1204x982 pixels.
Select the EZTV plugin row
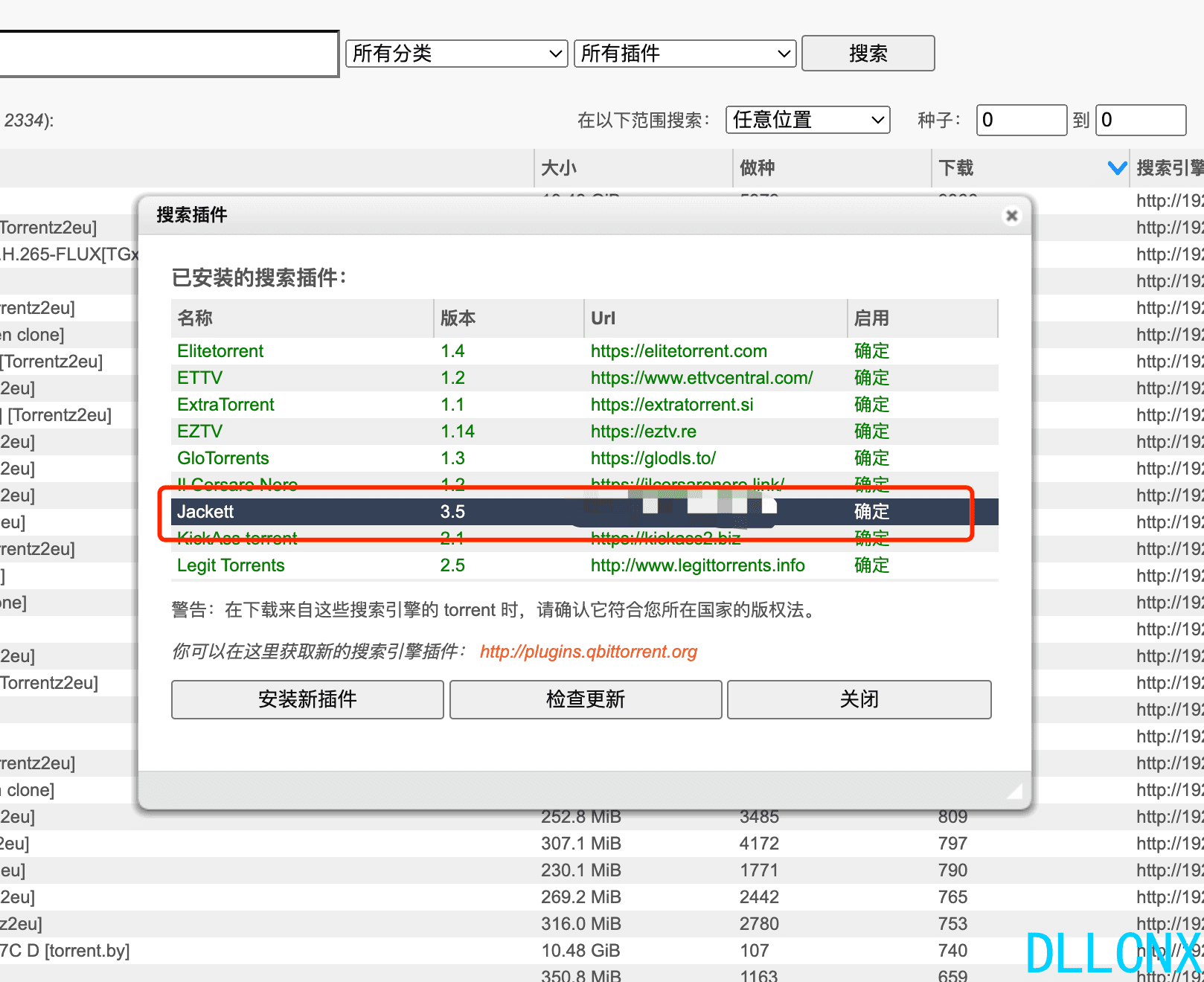(584, 431)
